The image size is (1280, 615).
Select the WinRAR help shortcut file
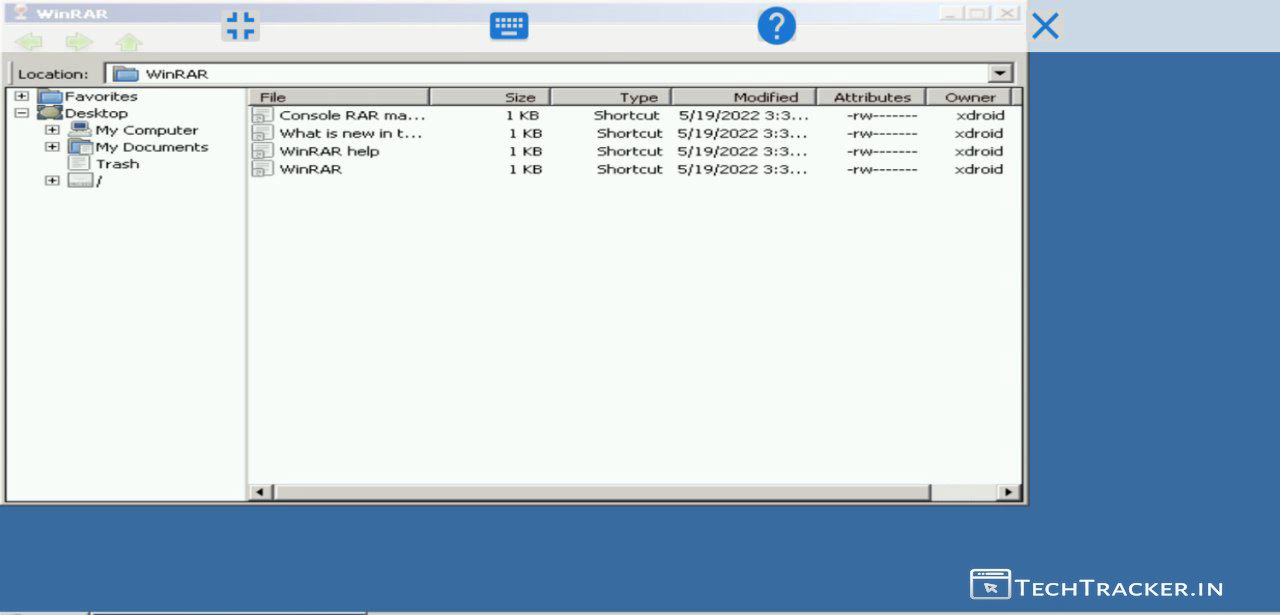(329, 151)
